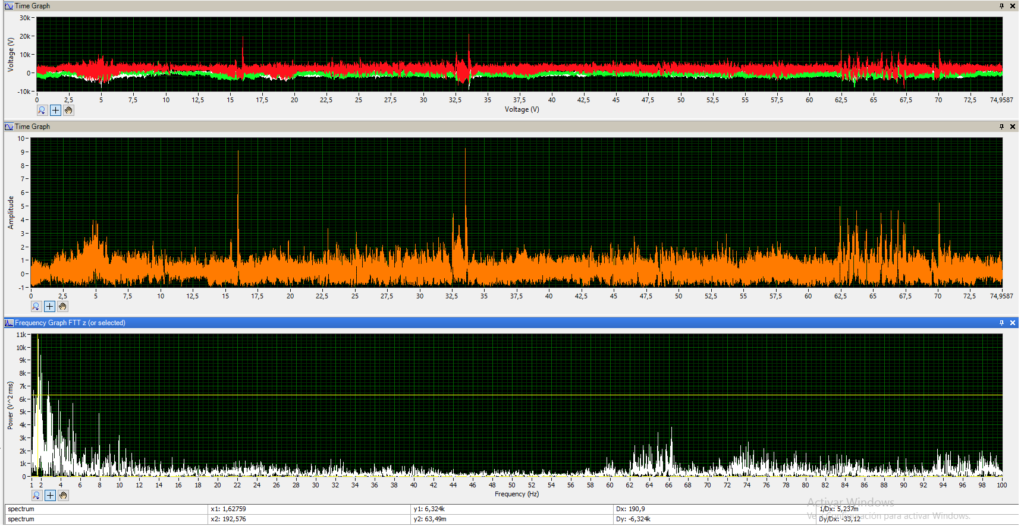Click the '30k' top tick on Voltage axis
This screenshot has width=1024, height=529.
[x=26, y=18]
